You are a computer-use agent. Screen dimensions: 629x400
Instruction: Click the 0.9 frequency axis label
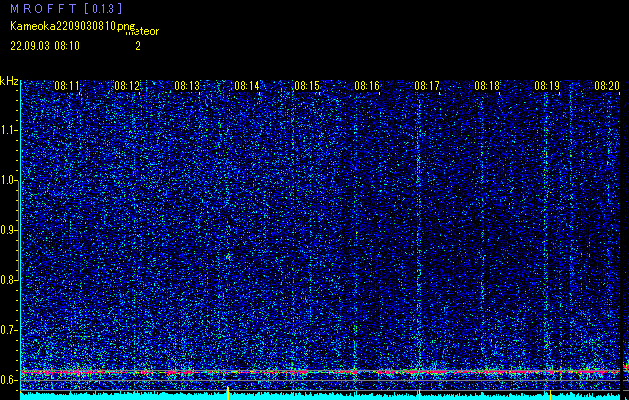[8, 230]
